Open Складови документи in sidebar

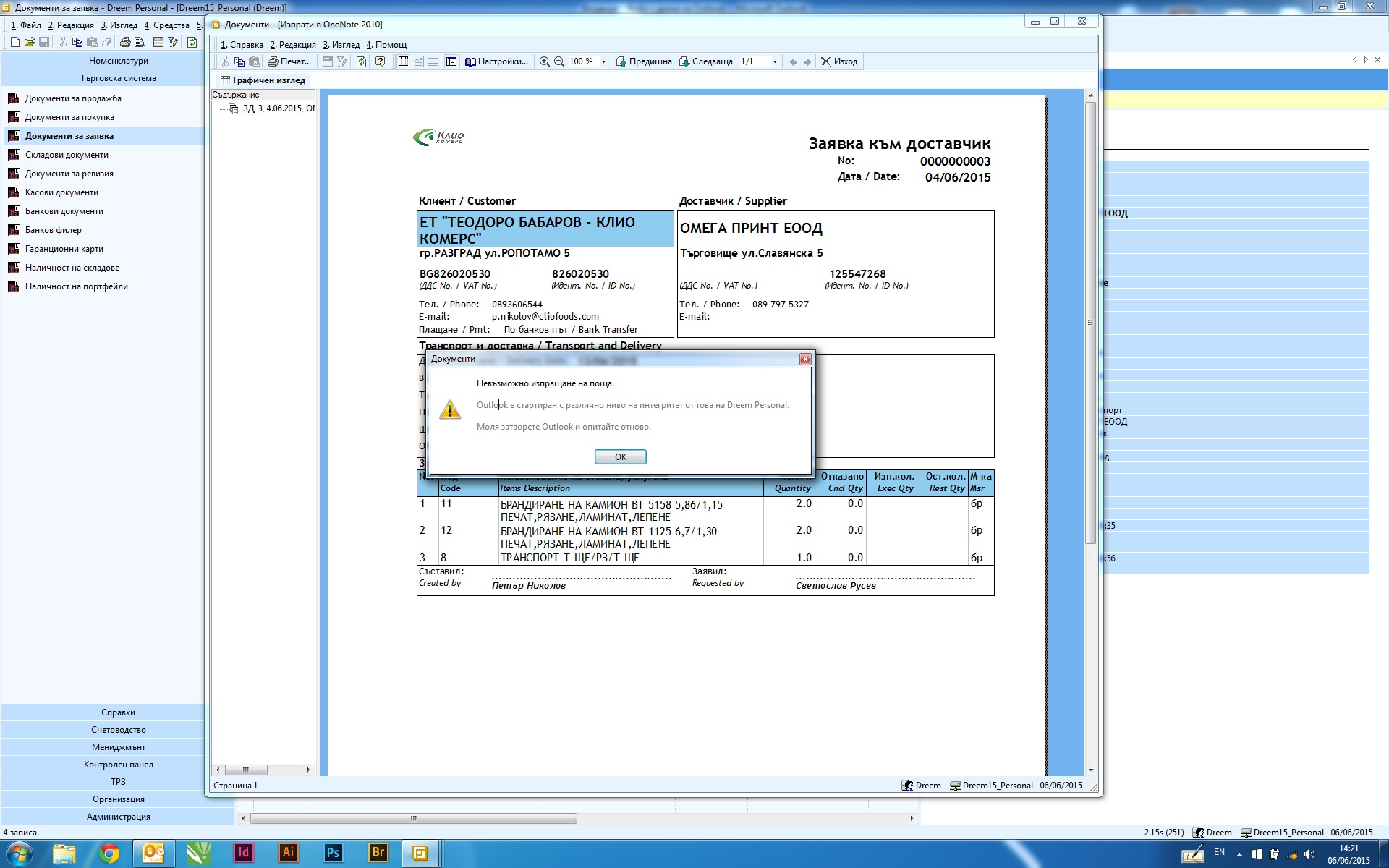pyautogui.click(x=67, y=155)
